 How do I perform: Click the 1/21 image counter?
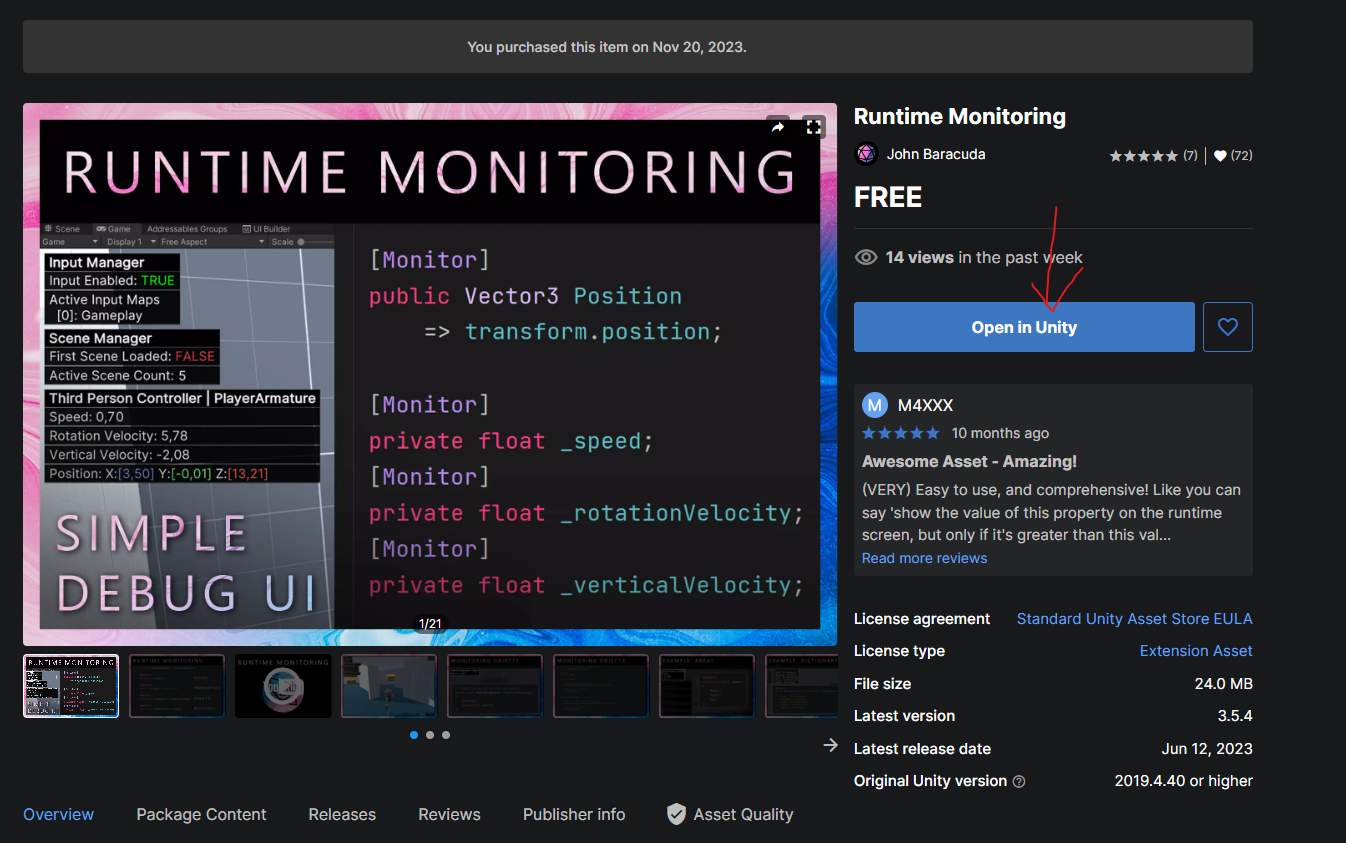point(430,624)
